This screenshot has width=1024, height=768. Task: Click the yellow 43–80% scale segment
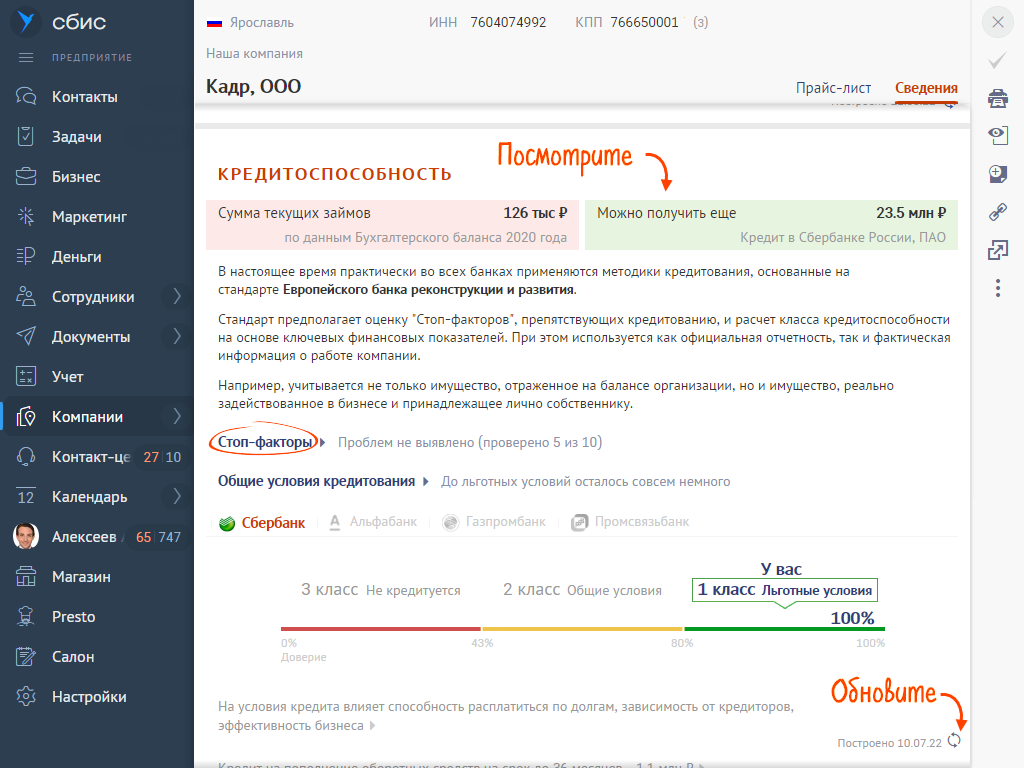pos(582,629)
